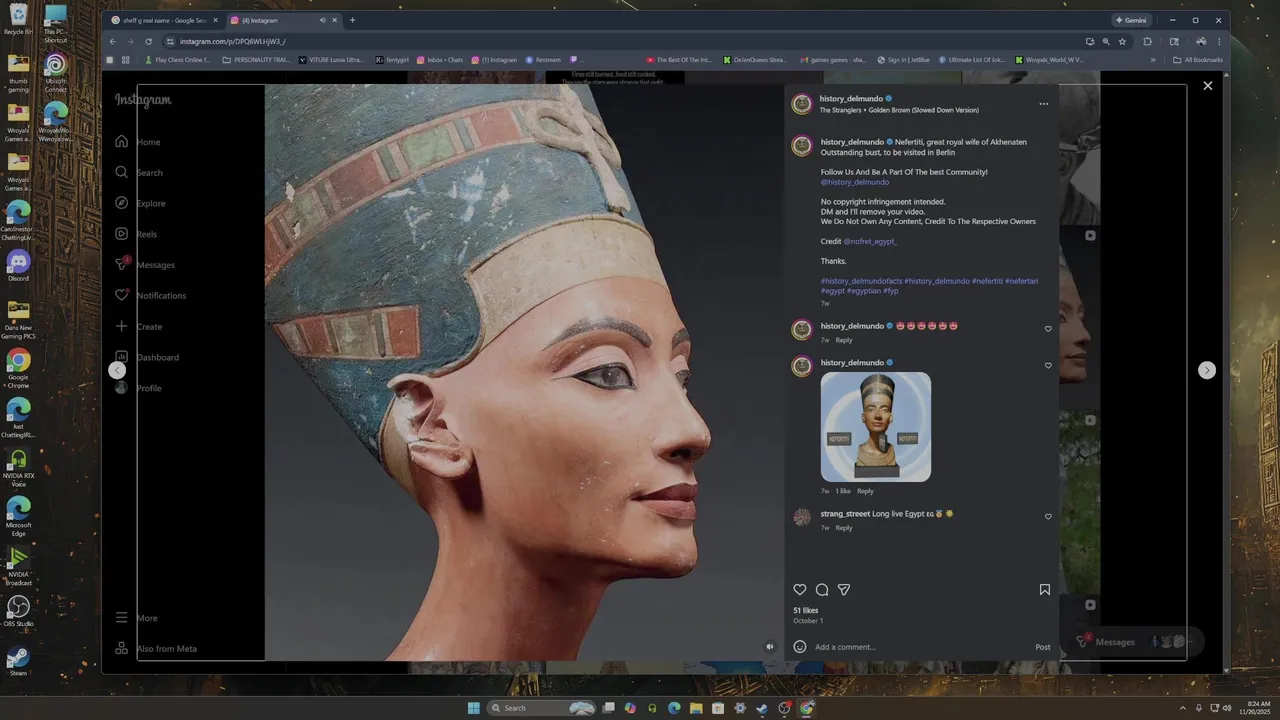
Task: Open post options three-dot menu
Action: [1044, 104]
